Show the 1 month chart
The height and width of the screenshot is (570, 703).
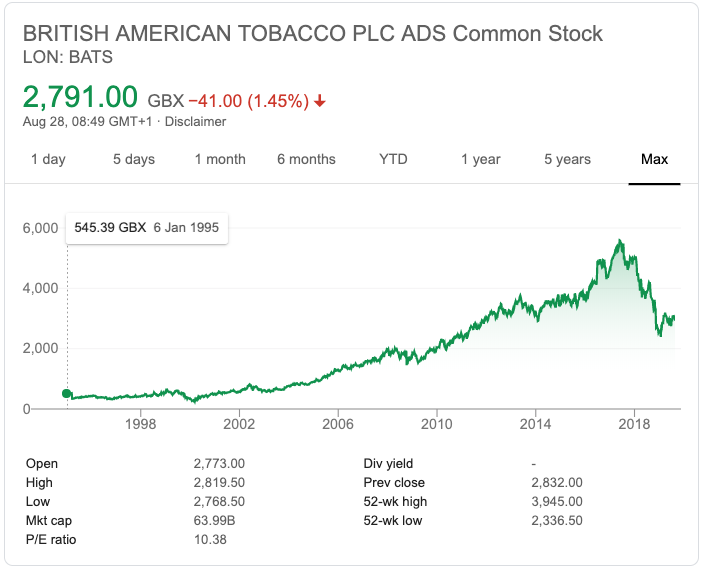tap(220, 159)
